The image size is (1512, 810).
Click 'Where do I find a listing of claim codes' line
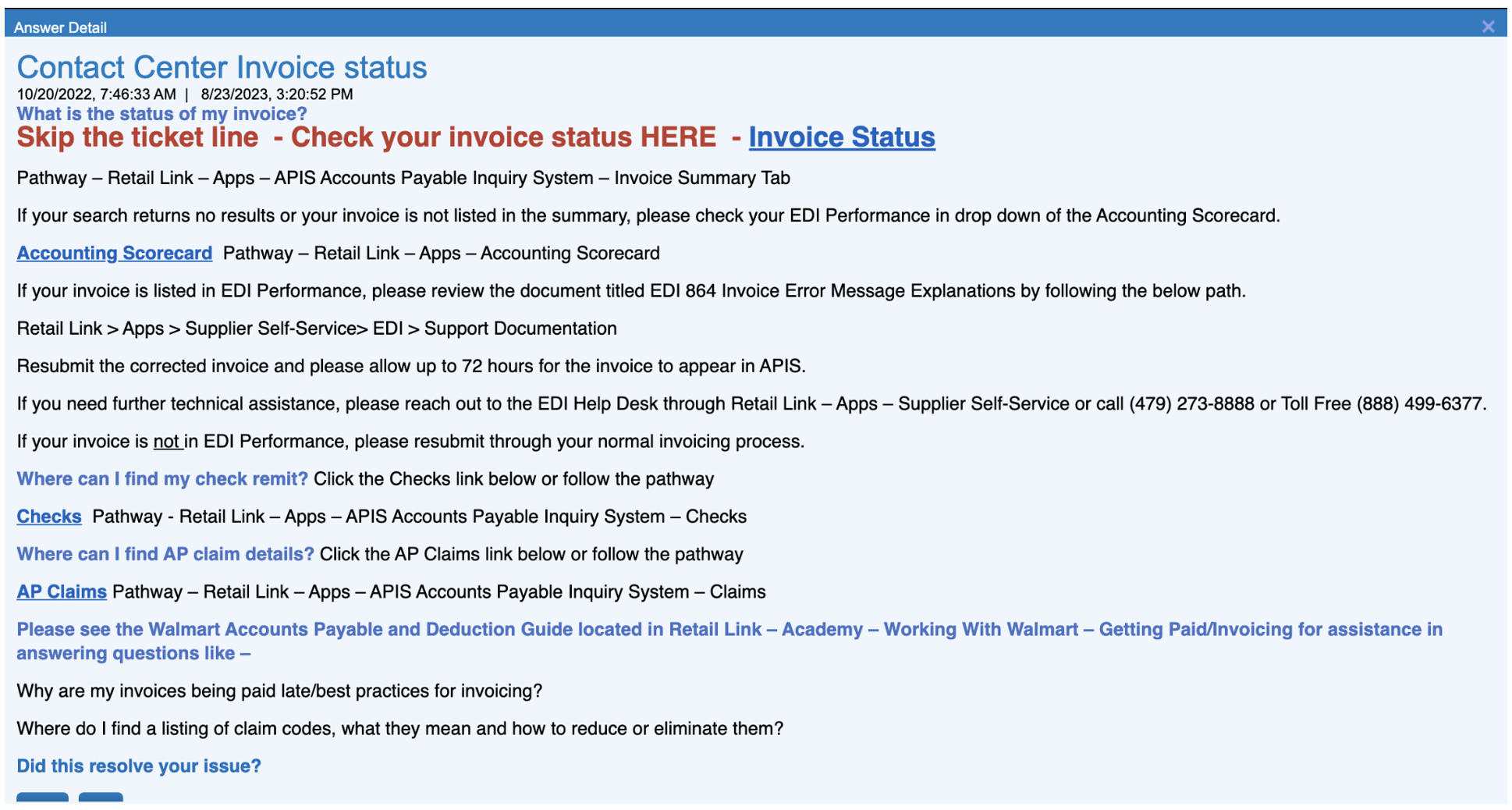pyautogui.click(x=400, y=729)
